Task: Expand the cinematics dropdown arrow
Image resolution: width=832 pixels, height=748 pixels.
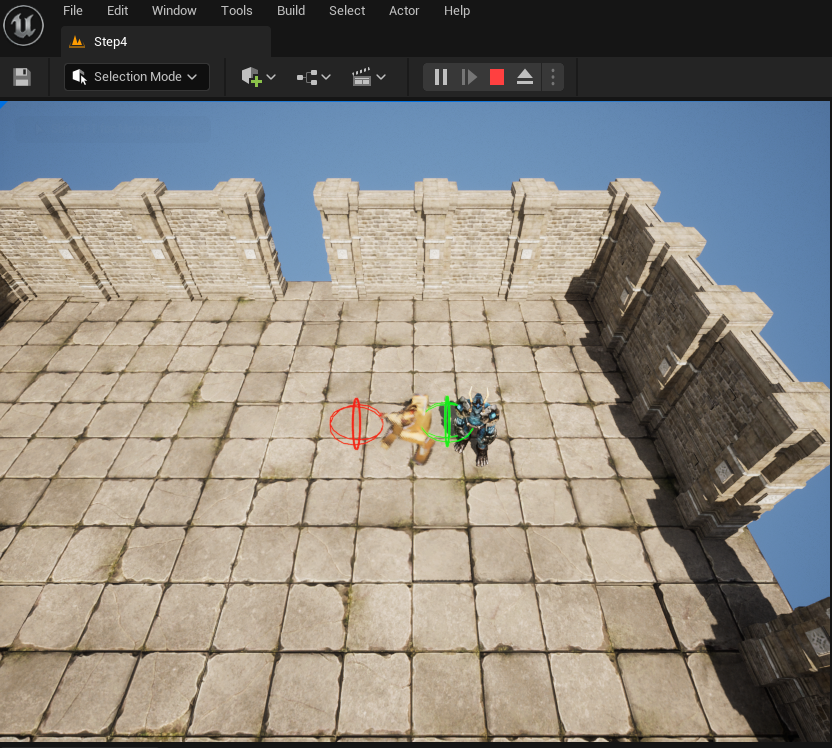Action: [381, 77]
